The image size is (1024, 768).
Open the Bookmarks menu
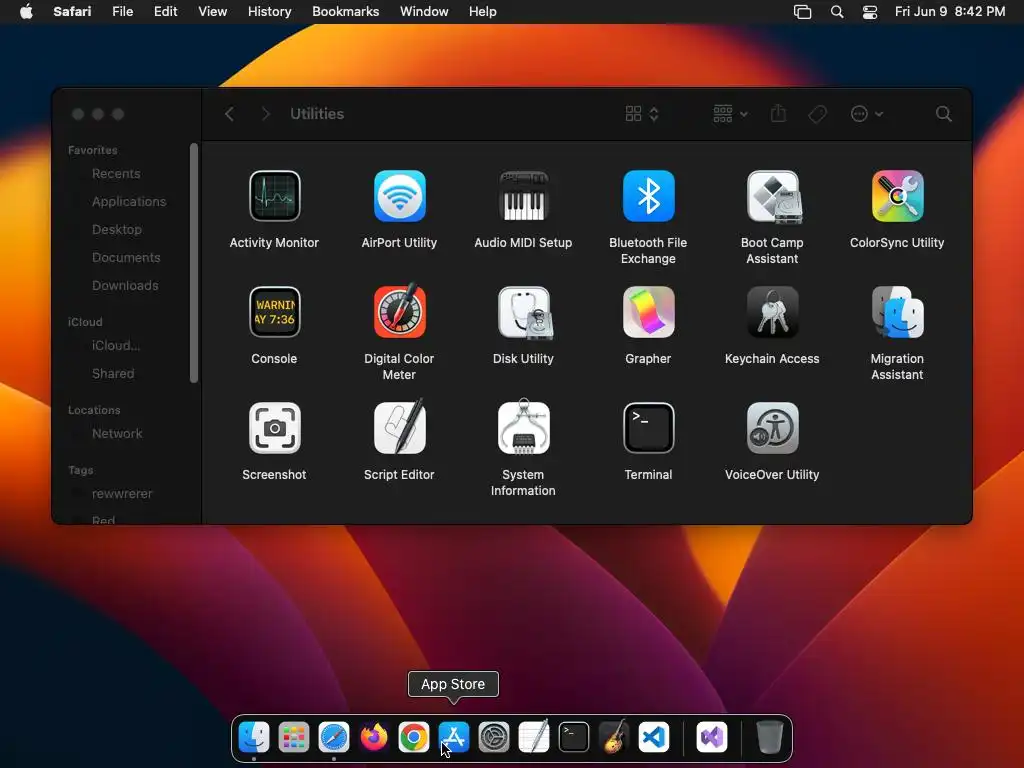coord(345,12)
